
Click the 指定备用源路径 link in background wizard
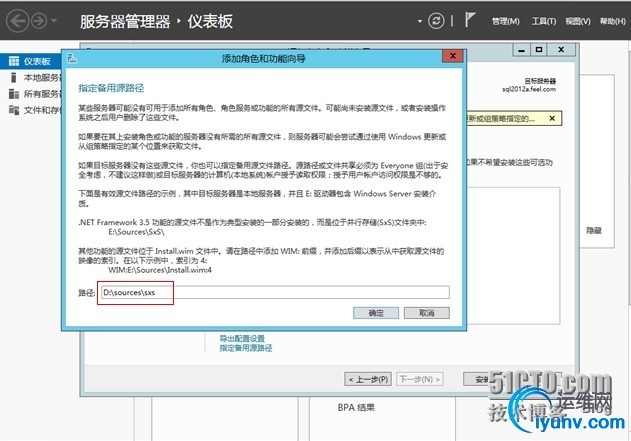(245, 348)
